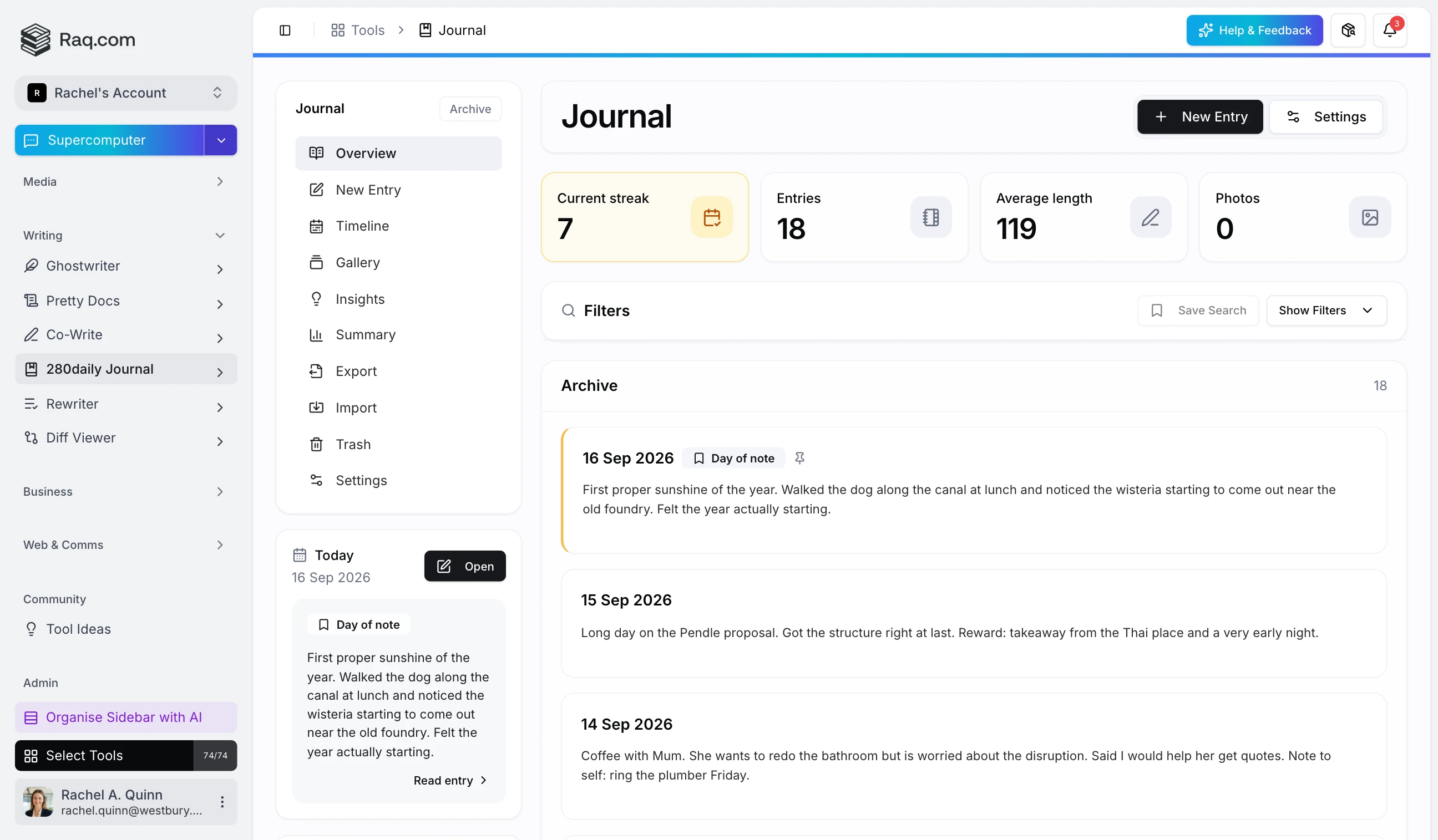Open the Summary page
1438x840 pixels.
398,335
